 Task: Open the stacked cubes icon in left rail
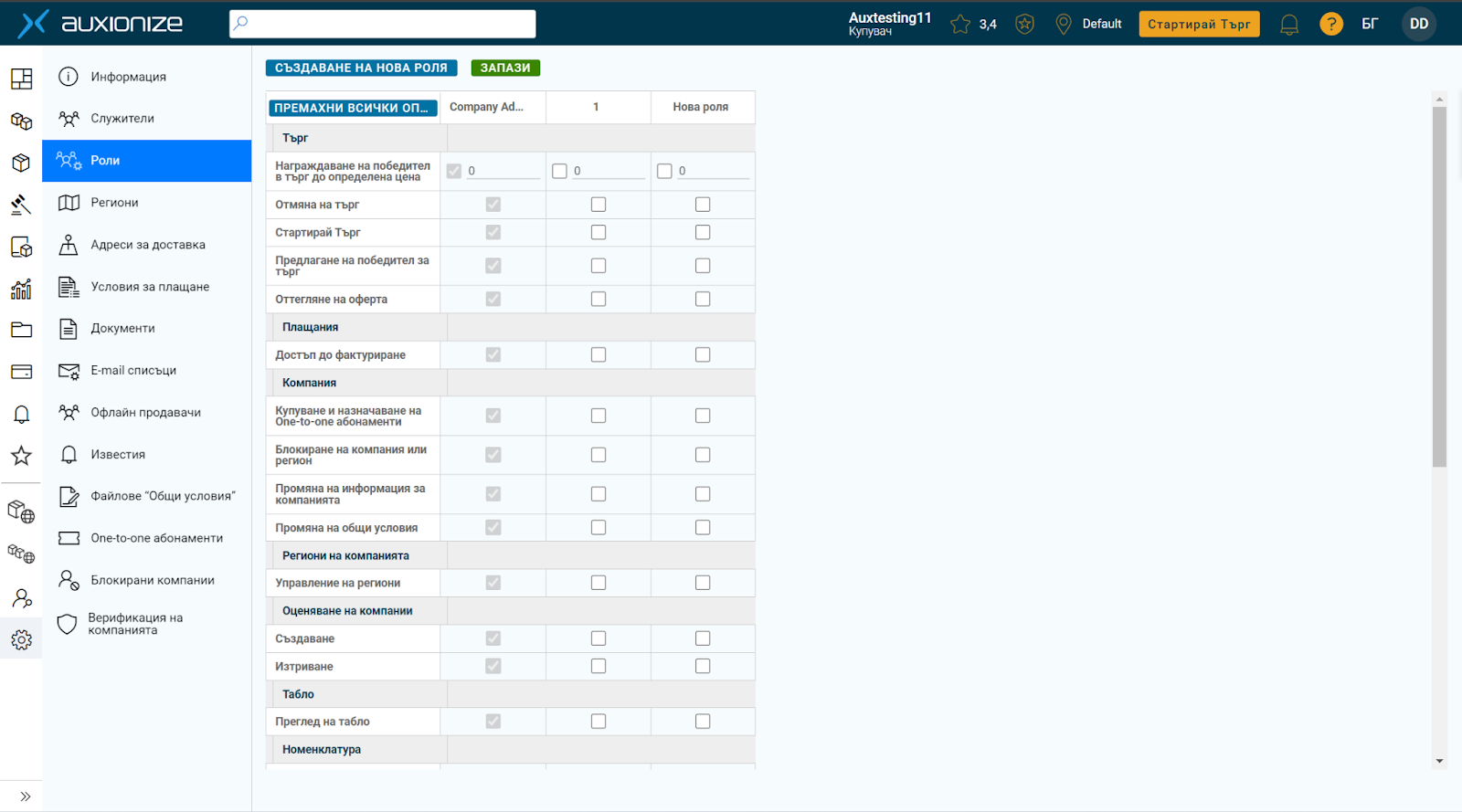pyautogui.click(x=21, y=121)
